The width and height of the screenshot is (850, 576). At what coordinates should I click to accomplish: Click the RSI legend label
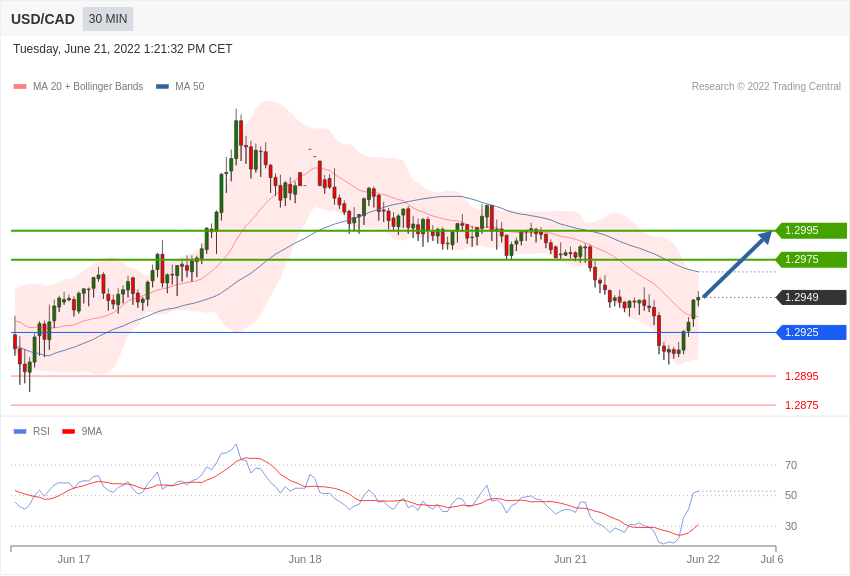click(x=41, y=431)
